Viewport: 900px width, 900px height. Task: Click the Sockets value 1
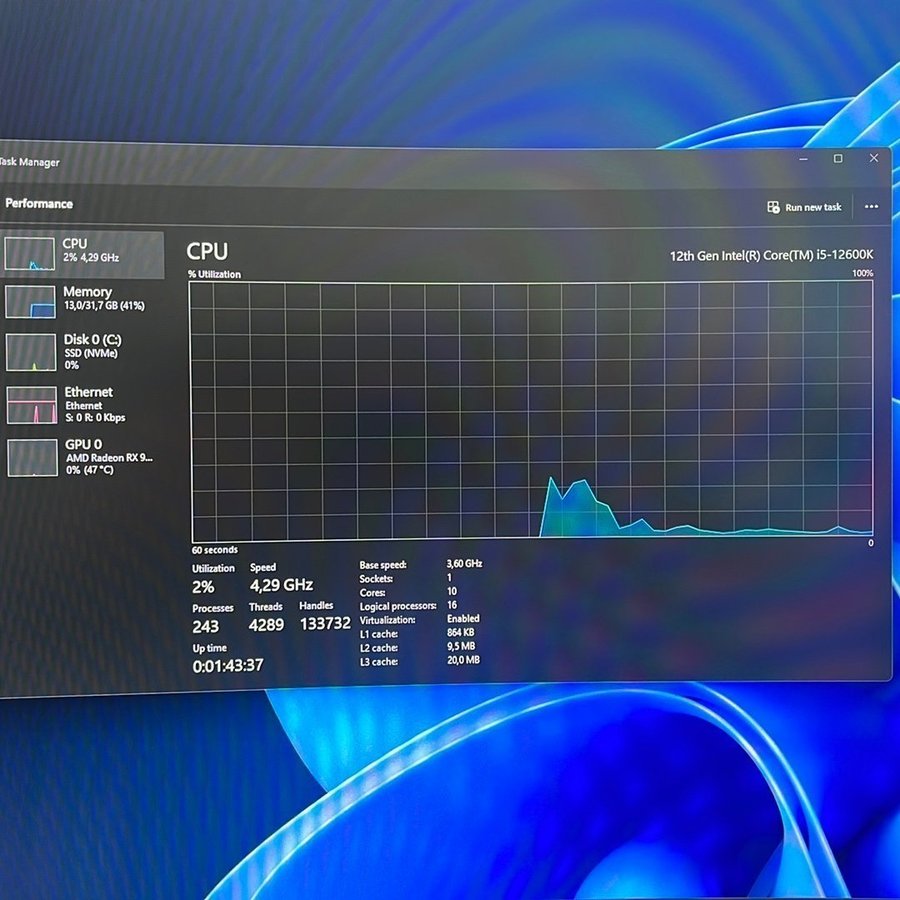point(449,577)
